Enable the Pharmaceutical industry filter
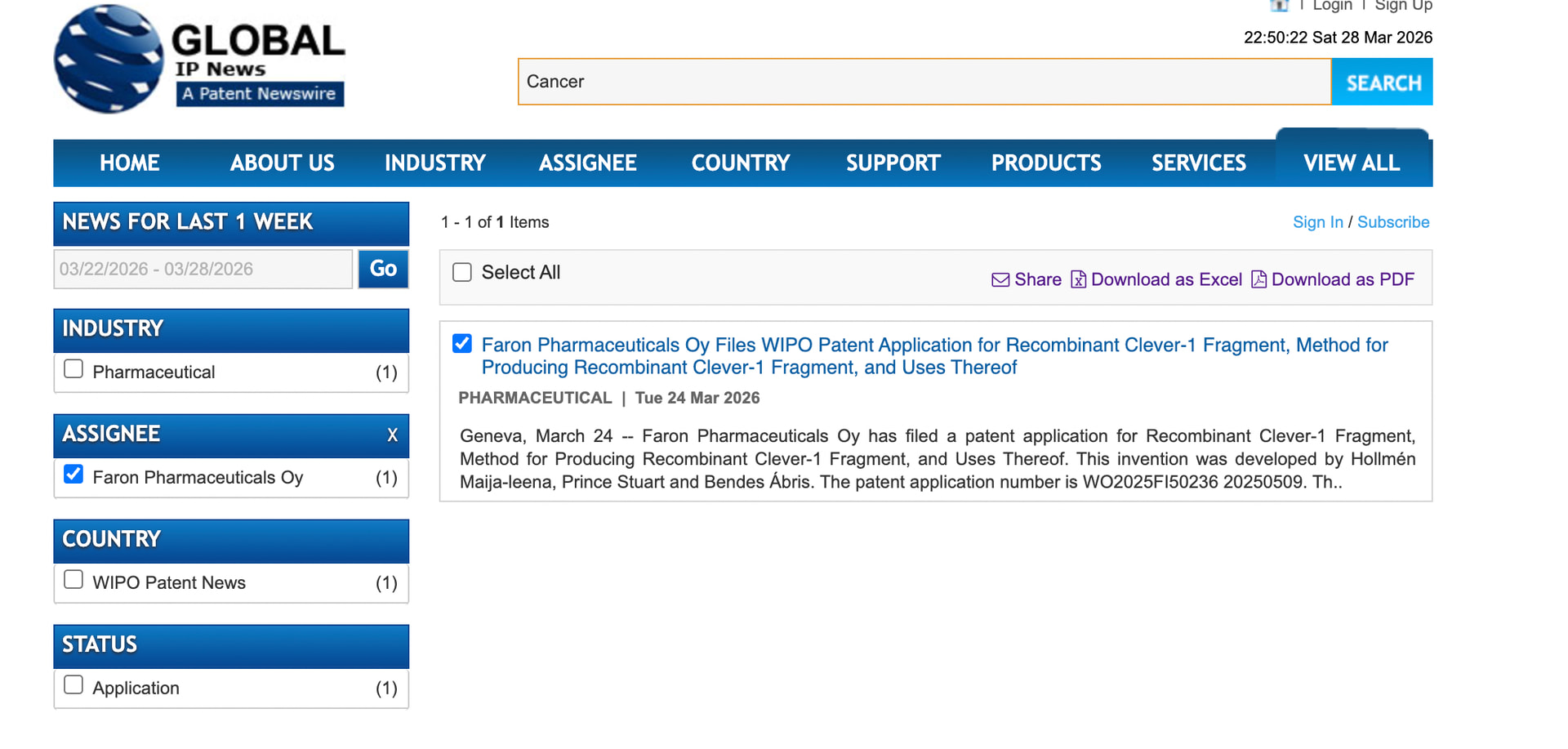 pos(73,369)
